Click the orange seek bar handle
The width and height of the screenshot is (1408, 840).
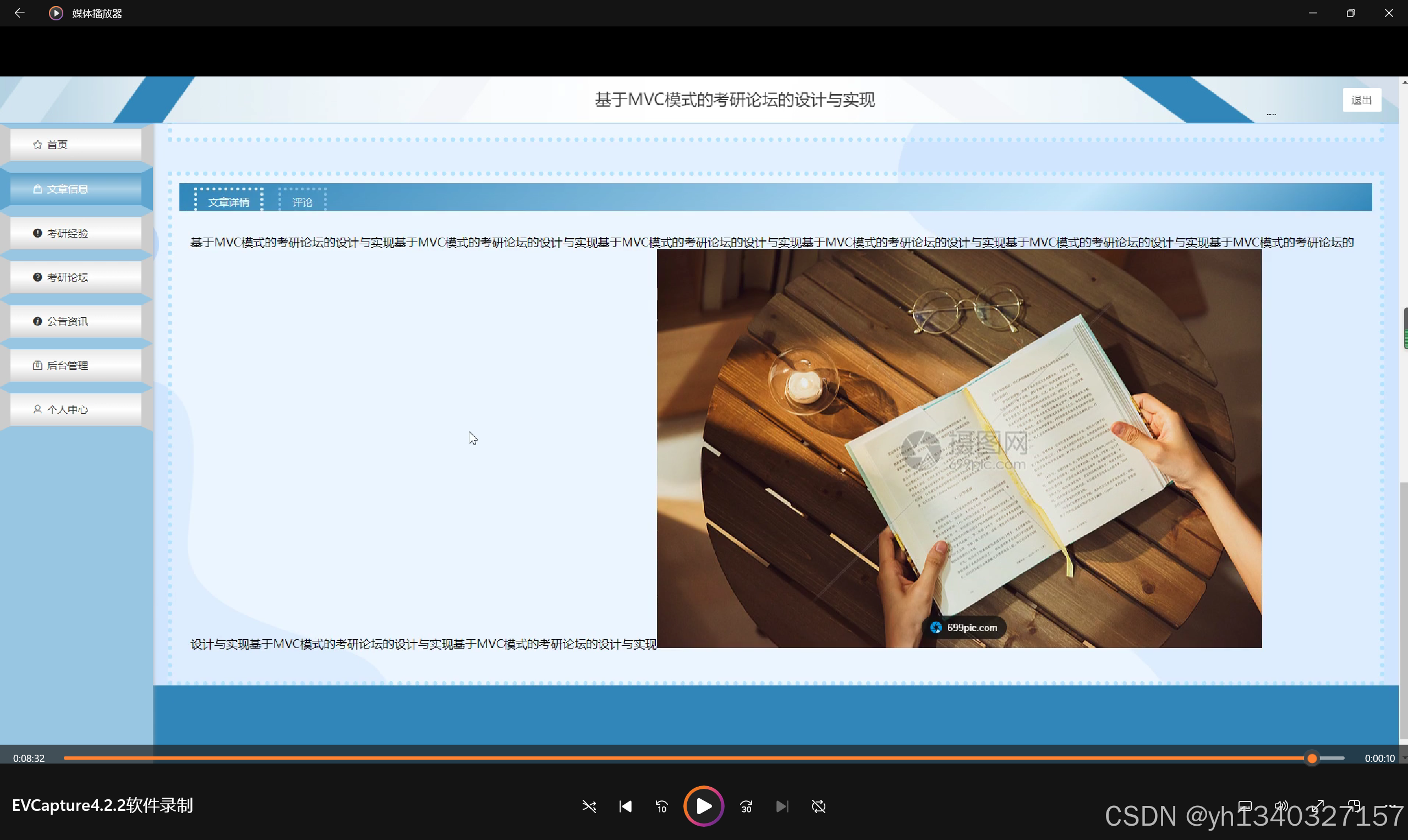[x=1312, y=758]
